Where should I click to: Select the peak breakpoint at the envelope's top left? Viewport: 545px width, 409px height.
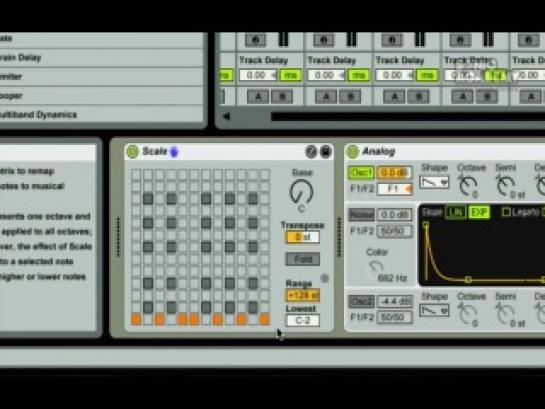click(x=426, y=226)
